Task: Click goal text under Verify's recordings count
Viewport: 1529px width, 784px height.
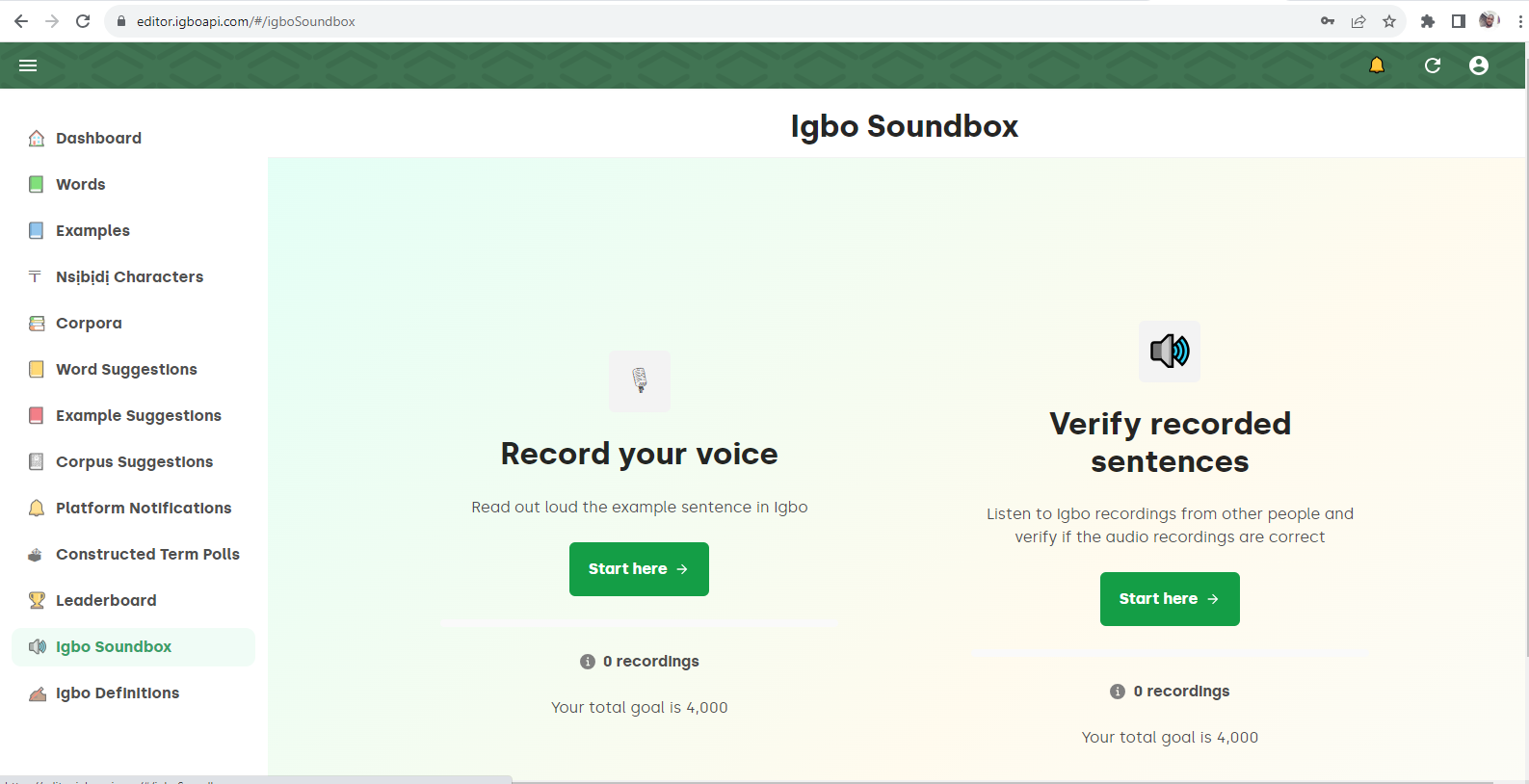Action: pyautogui.click(x=1170, y=737)
